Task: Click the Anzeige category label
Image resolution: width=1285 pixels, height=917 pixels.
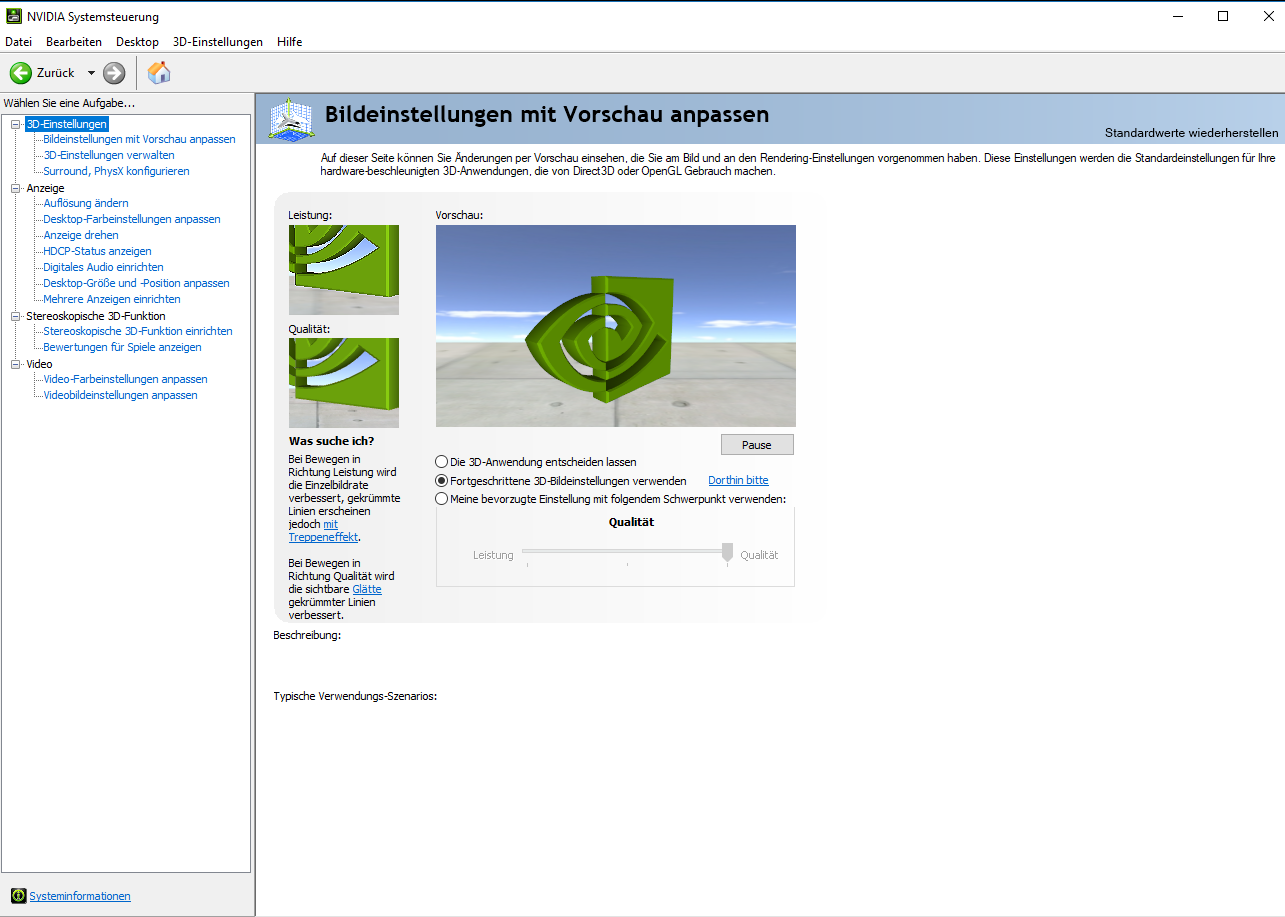Action: 45,188
